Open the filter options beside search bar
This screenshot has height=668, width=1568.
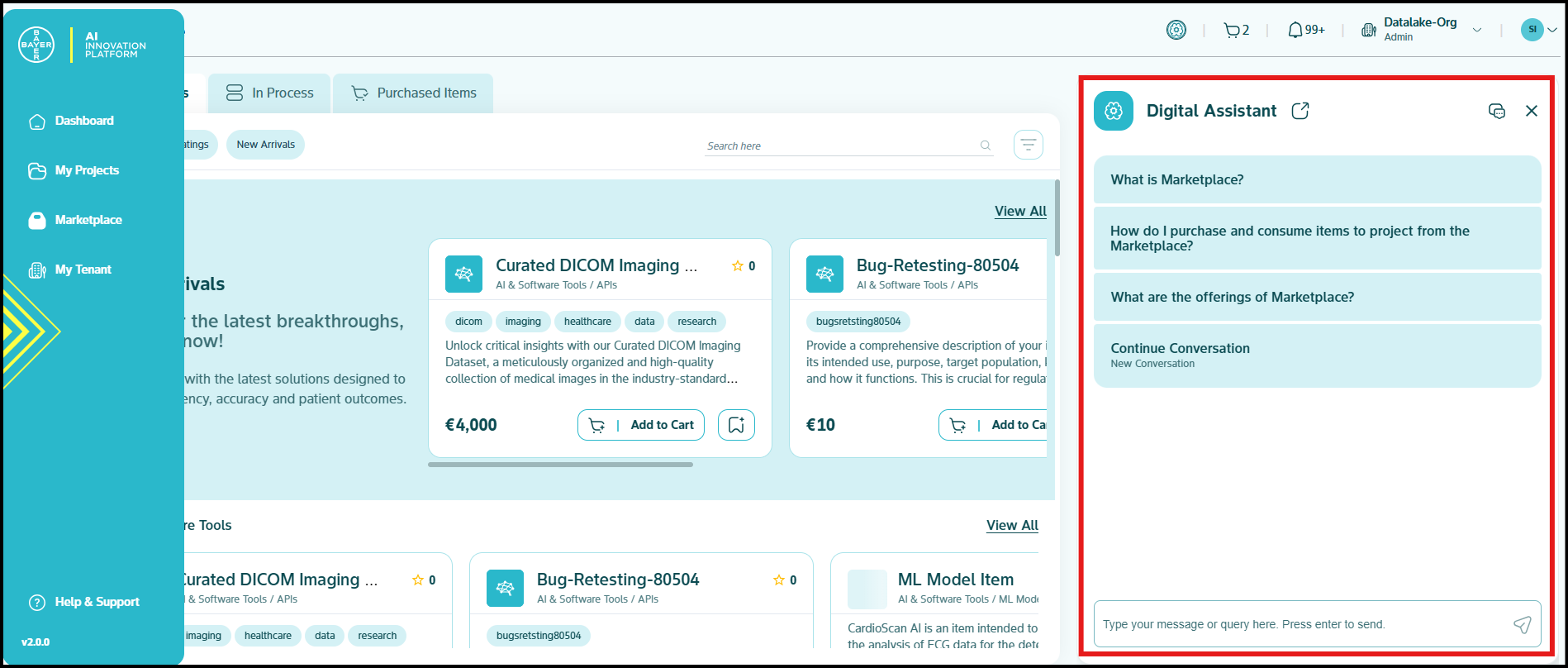coord(1028,145)
